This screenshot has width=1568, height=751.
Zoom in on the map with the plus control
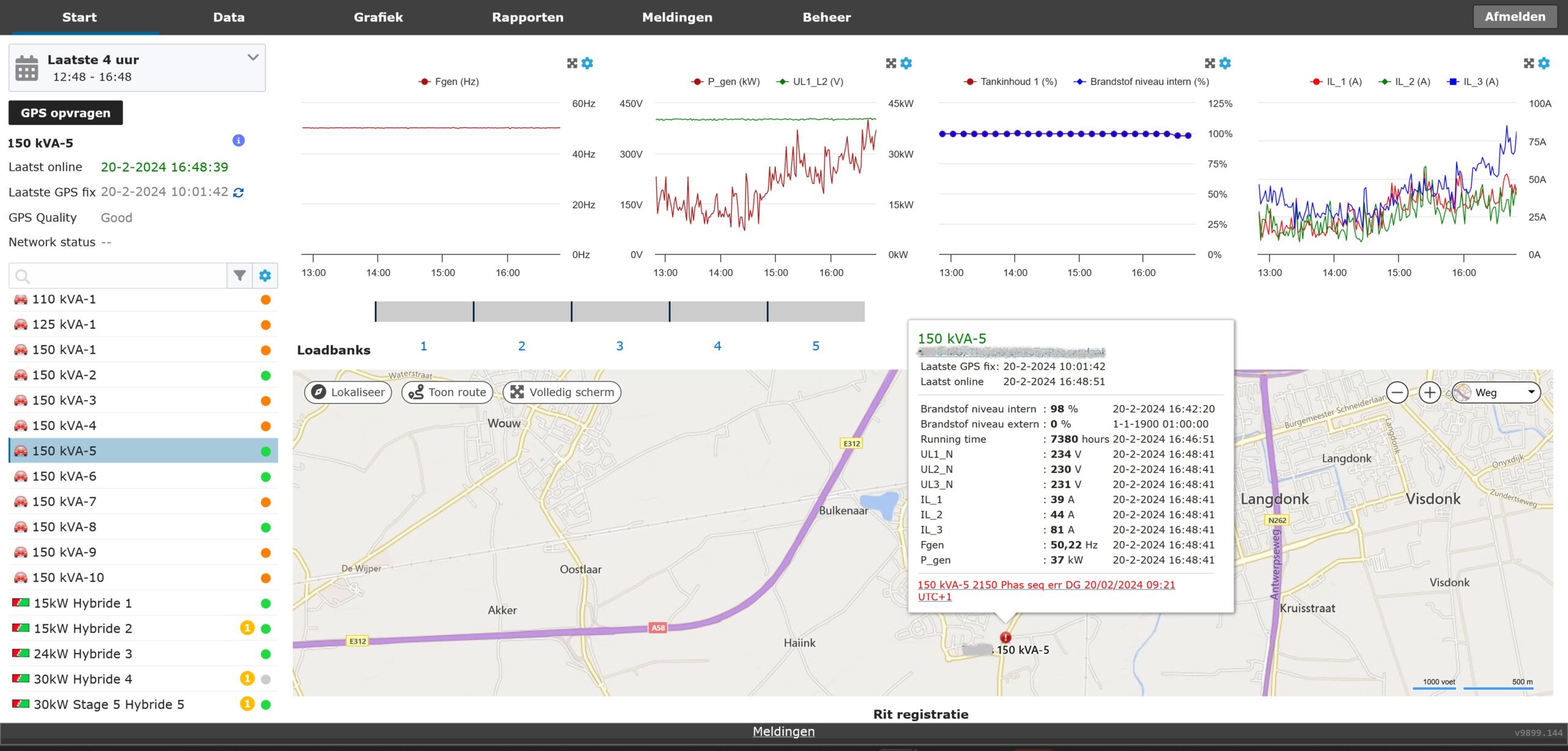click(x=1430, y=392)
